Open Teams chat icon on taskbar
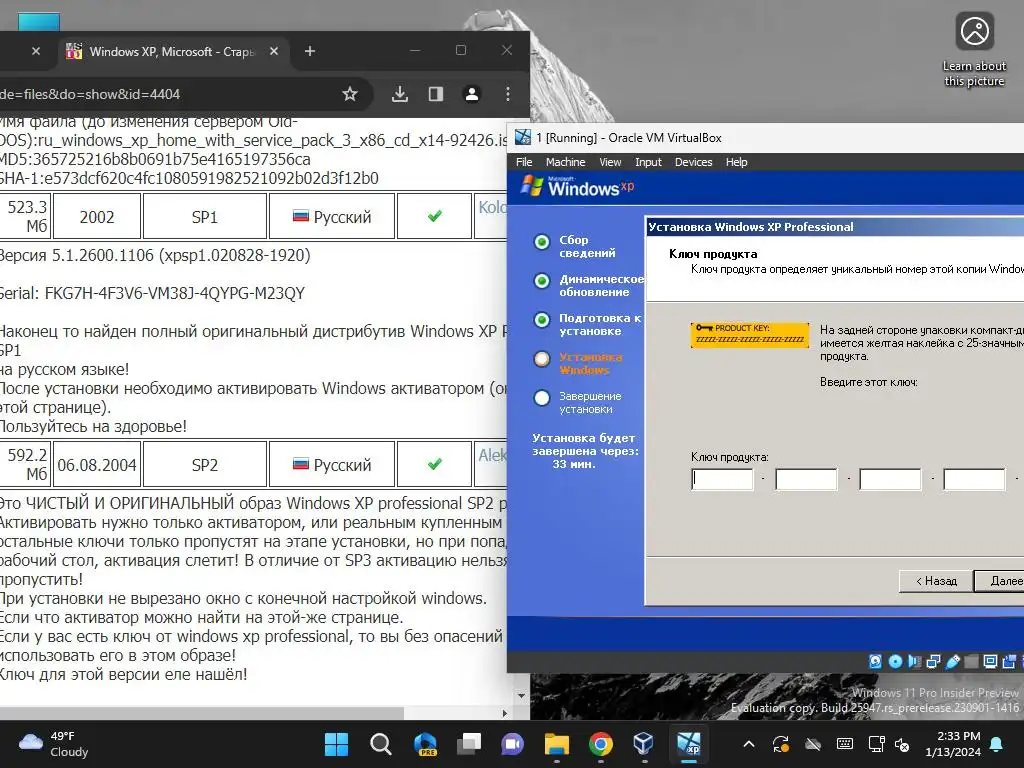Viewport: 1024px width, 768px height. pos(512,744)
